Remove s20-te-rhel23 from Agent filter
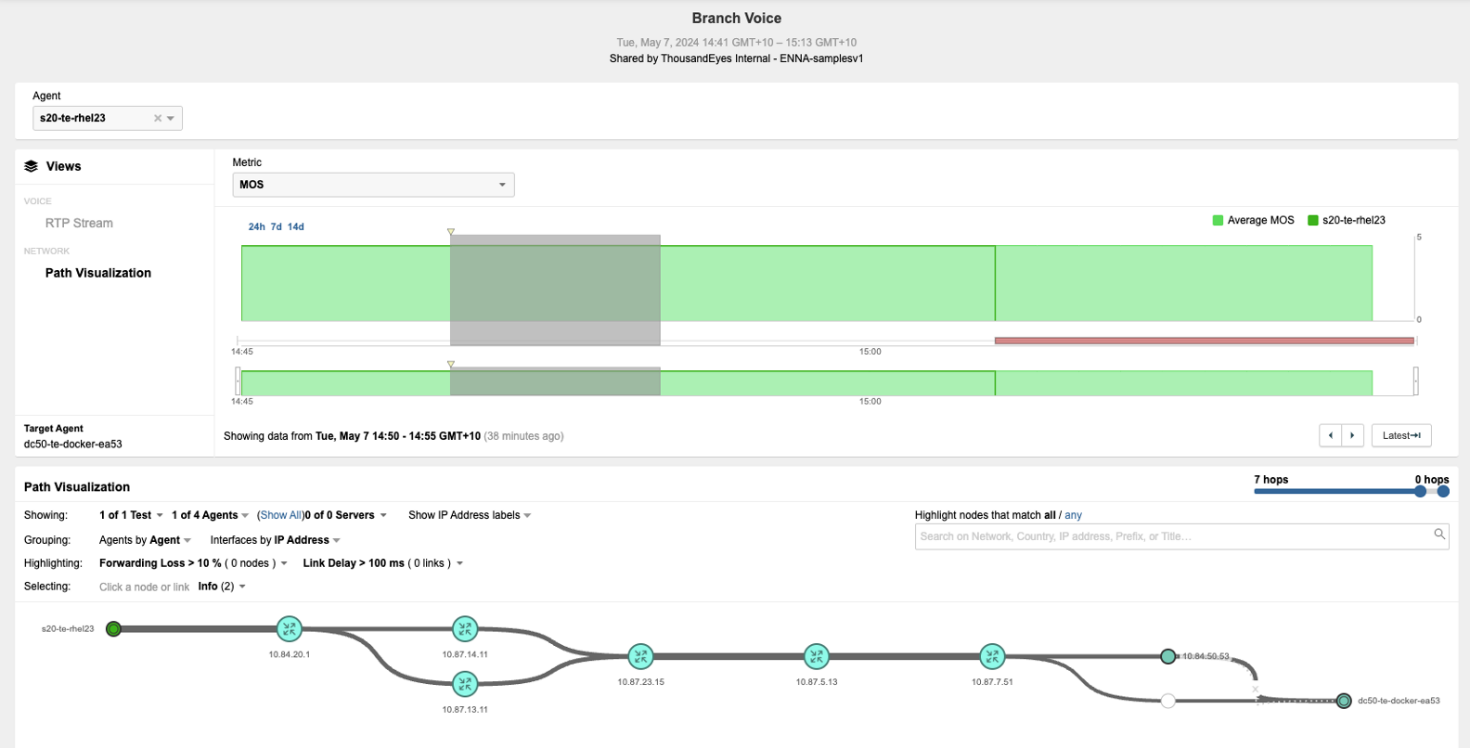Screen dimensions: 1470x748 (x=157, y=118)
